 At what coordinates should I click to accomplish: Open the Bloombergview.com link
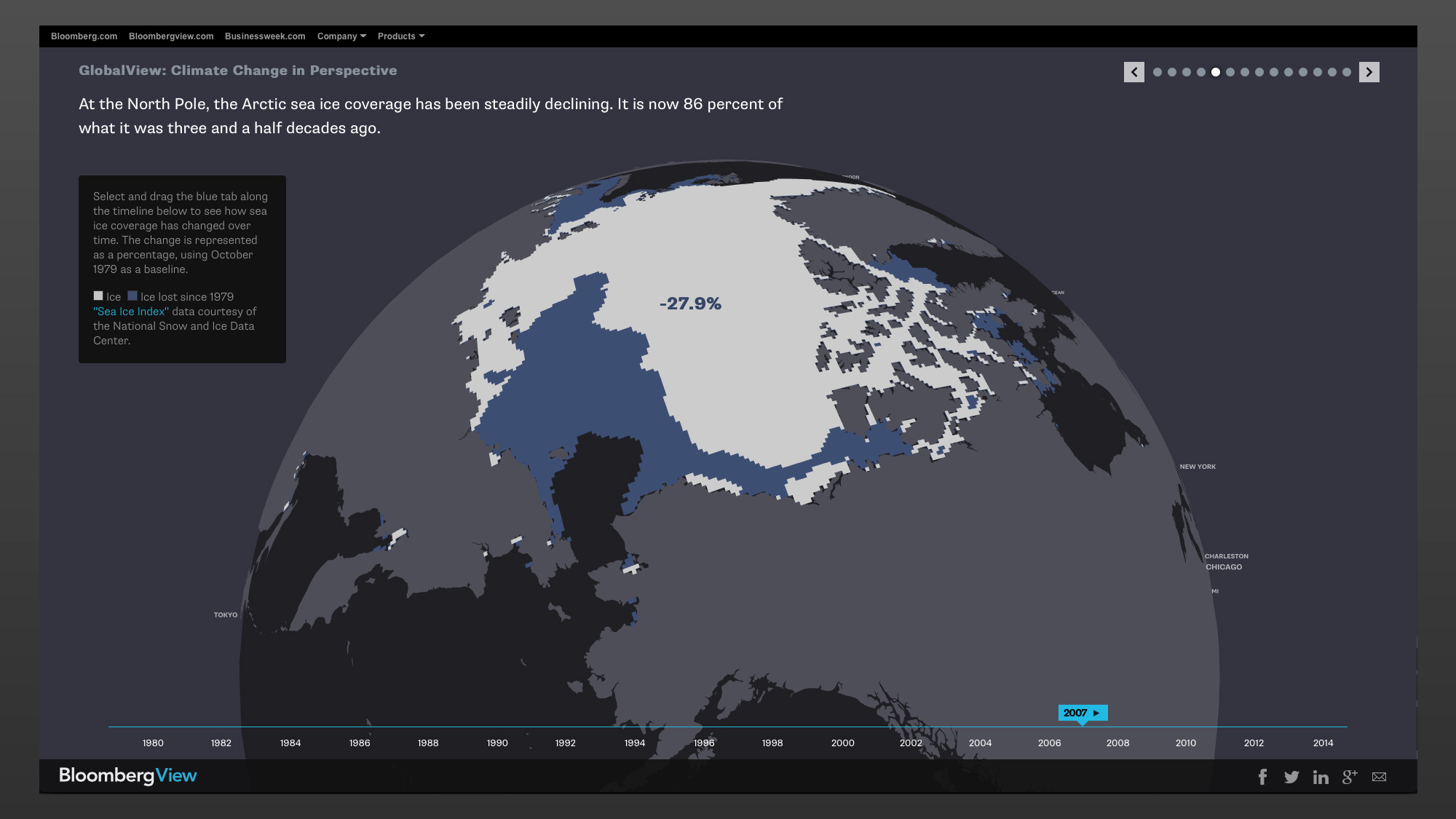click(x=171, y=36)
